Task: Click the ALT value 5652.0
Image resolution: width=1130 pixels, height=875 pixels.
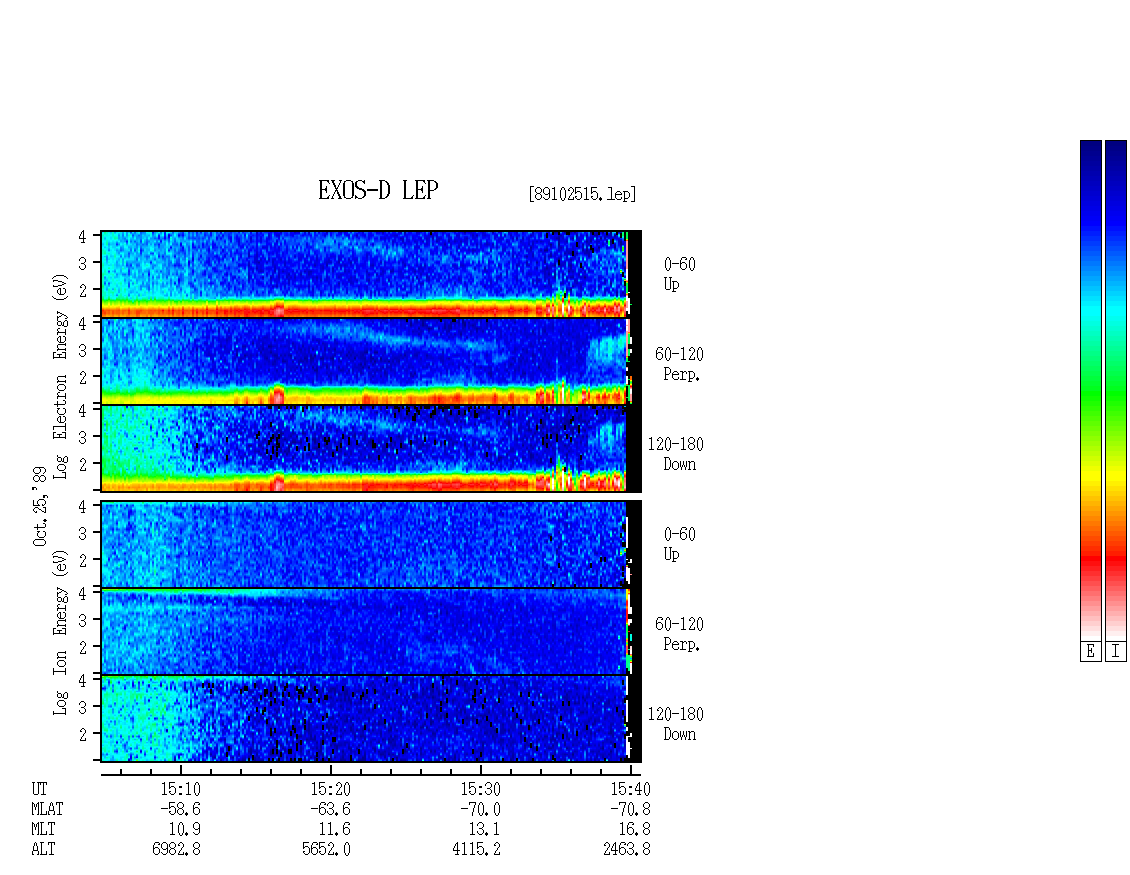Action: tap(326, 849)
